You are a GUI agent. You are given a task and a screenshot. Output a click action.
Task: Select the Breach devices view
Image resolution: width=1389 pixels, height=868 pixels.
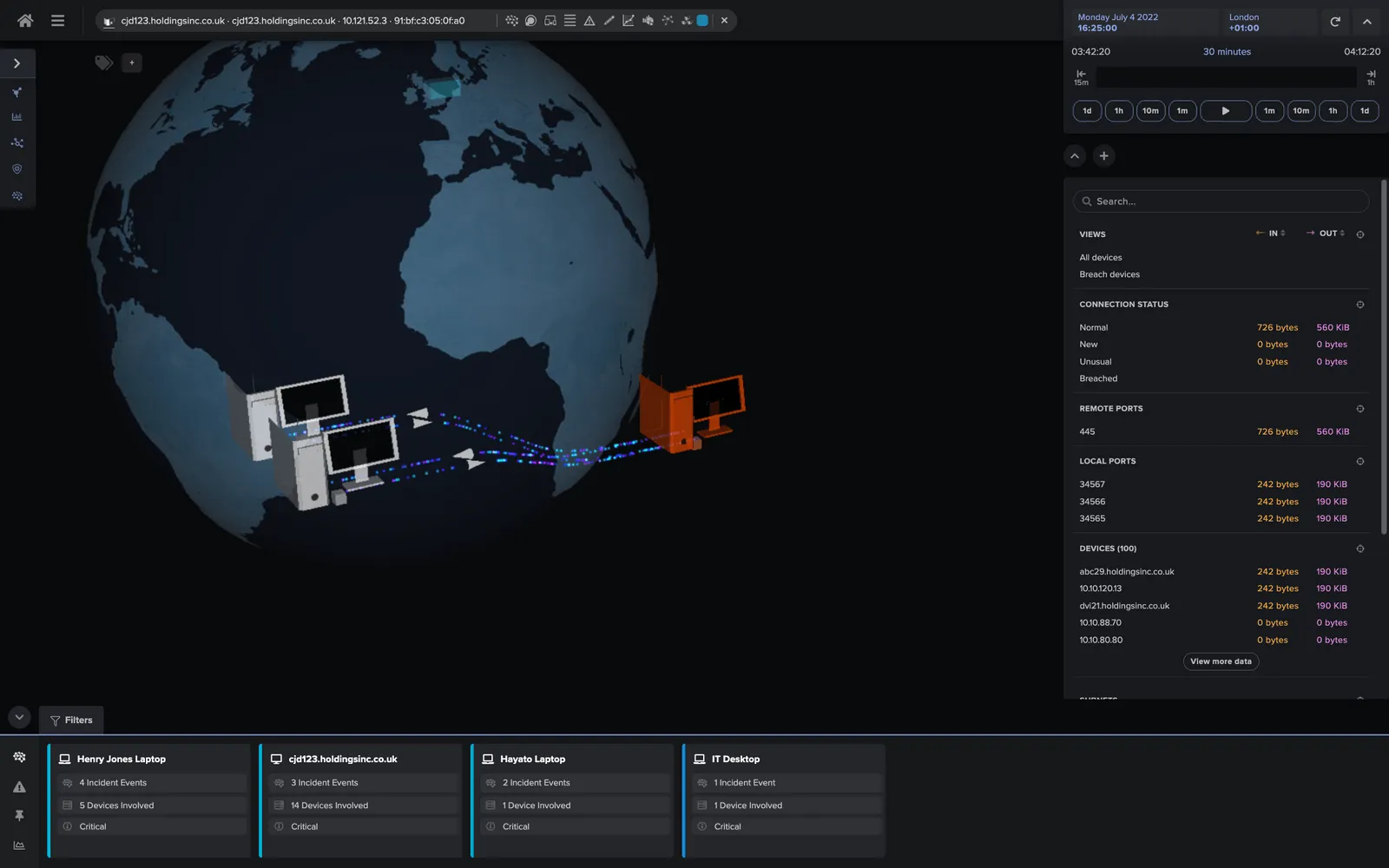[x=1109, y=273]
